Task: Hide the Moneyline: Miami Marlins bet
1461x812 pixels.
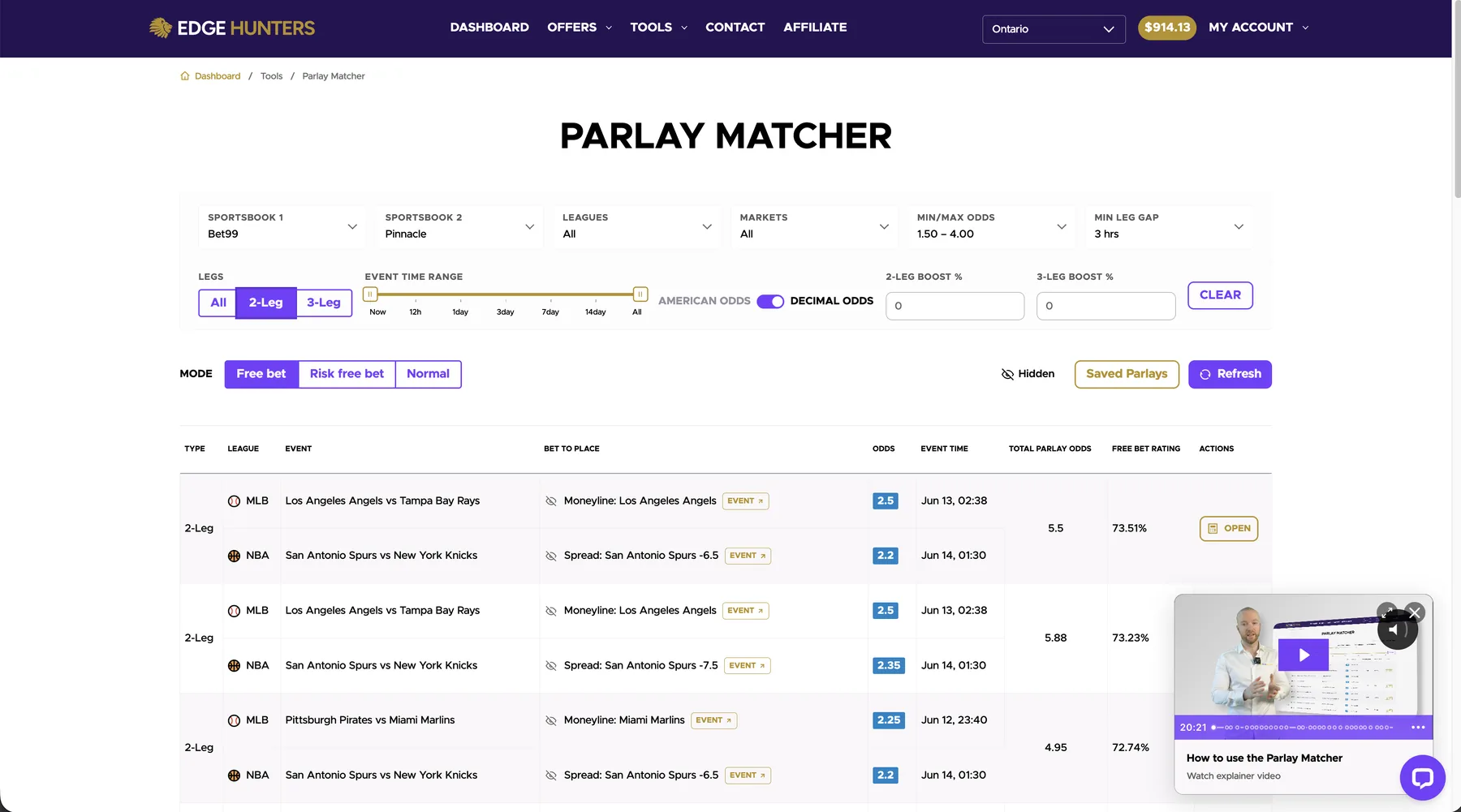Action: click(x=551, y=720)
